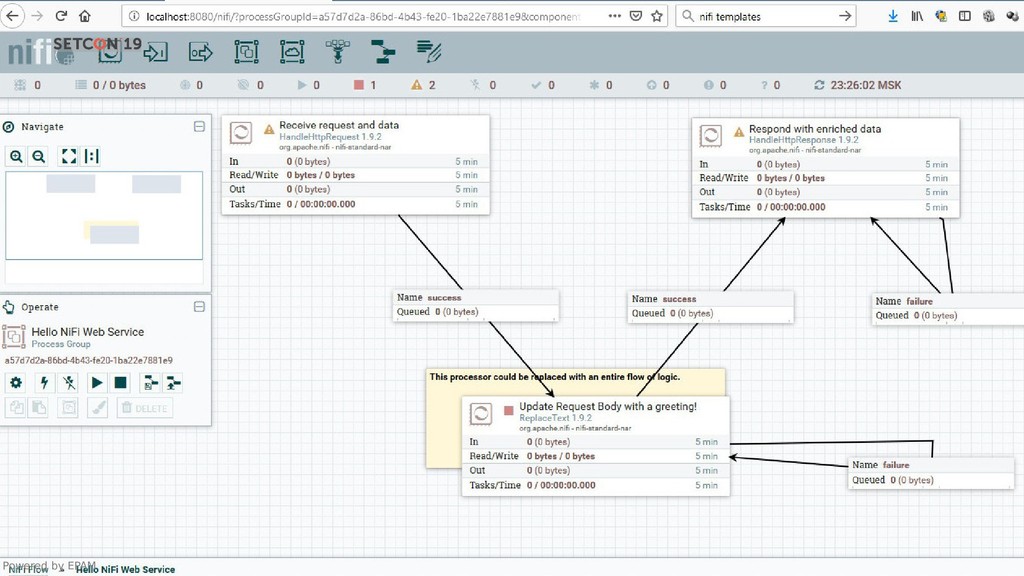The image size is (1024, 576).
Task: Collapse the Navigate panel
Action: [199, 127]
